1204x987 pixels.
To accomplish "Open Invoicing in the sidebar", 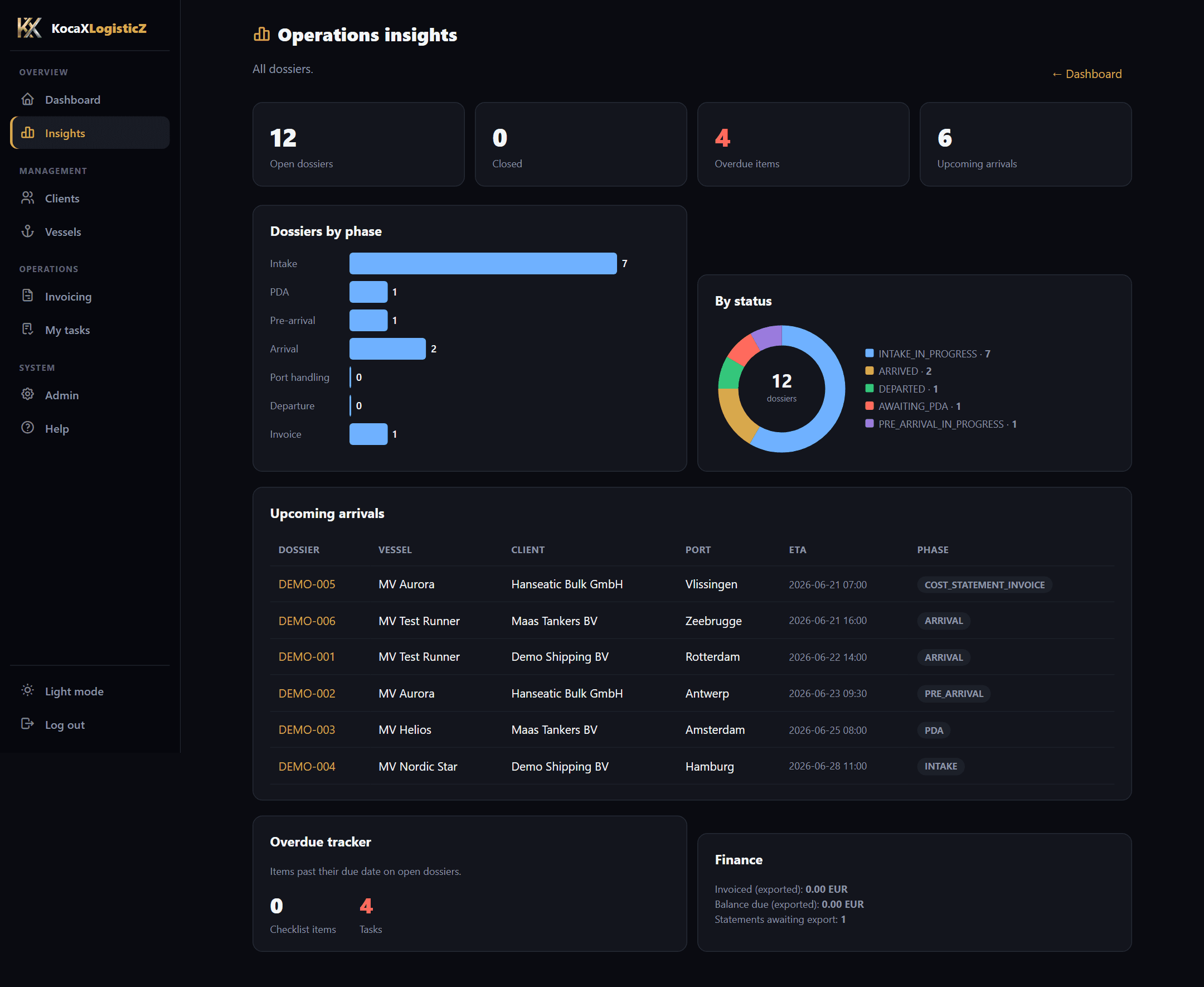I will (x=90, y=296).
